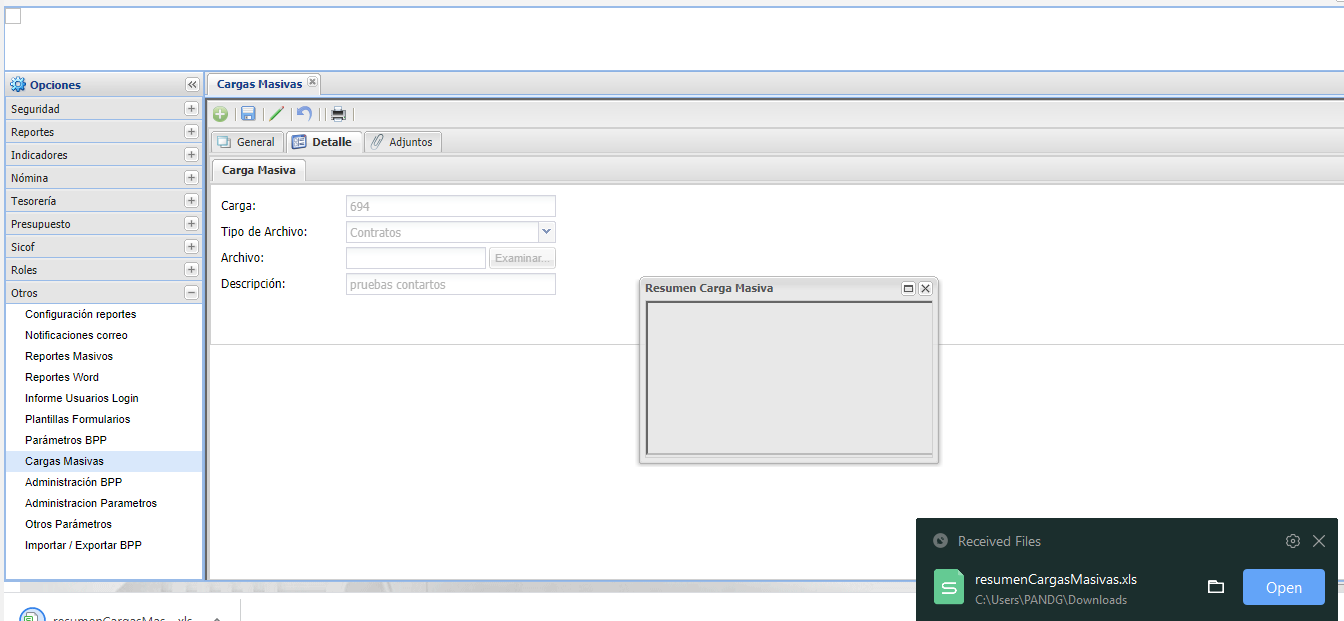The height and width of the screenshot is (621, 1344).
Task: Click the printer icon in toolbar
Action: (339, 114)
